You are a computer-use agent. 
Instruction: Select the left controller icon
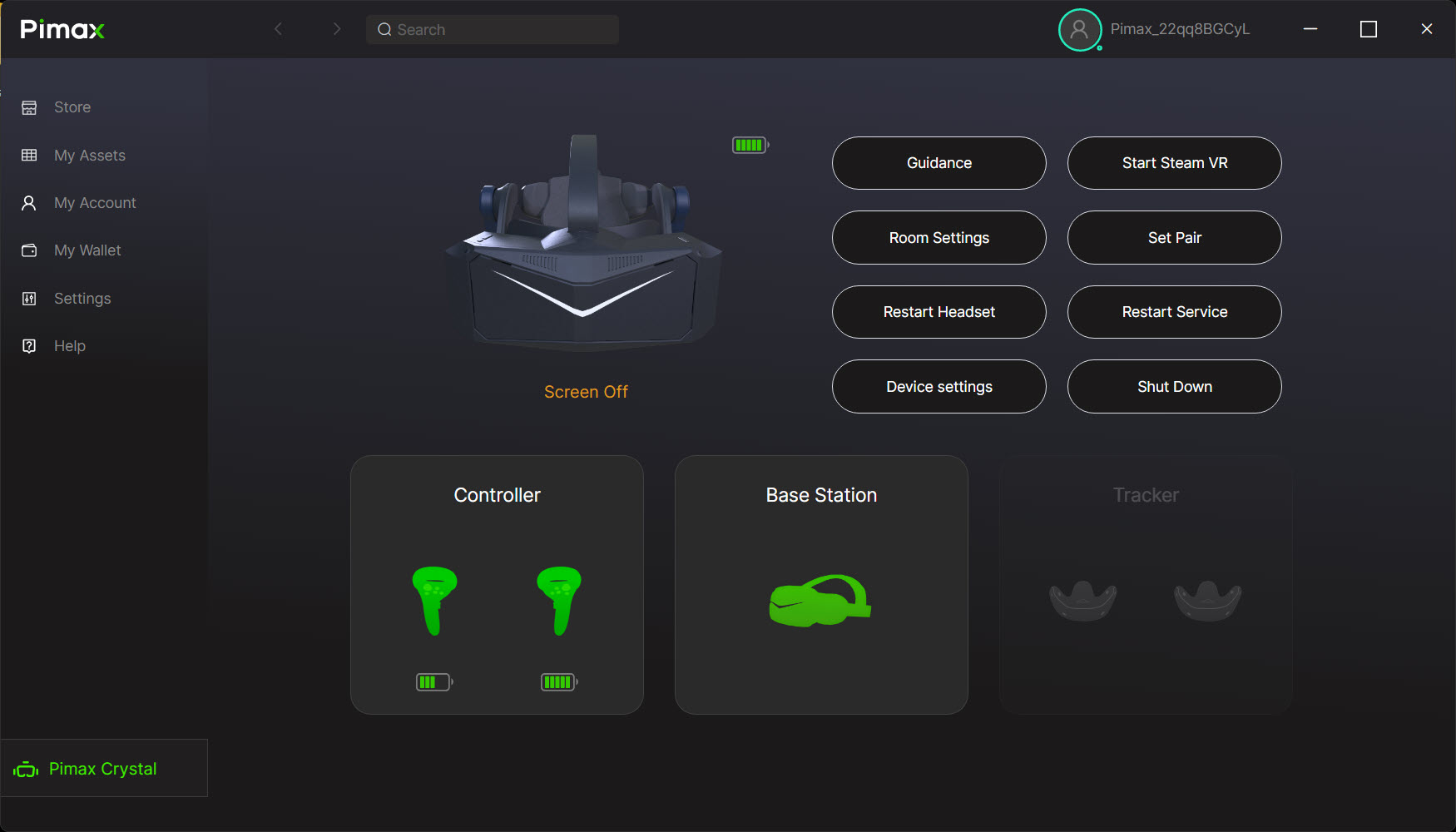[x=433, y=601]
